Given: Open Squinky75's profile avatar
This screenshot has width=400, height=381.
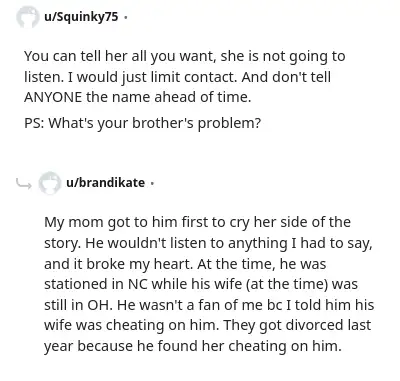Looking at the screenshot, I should (x=27, y=17).
